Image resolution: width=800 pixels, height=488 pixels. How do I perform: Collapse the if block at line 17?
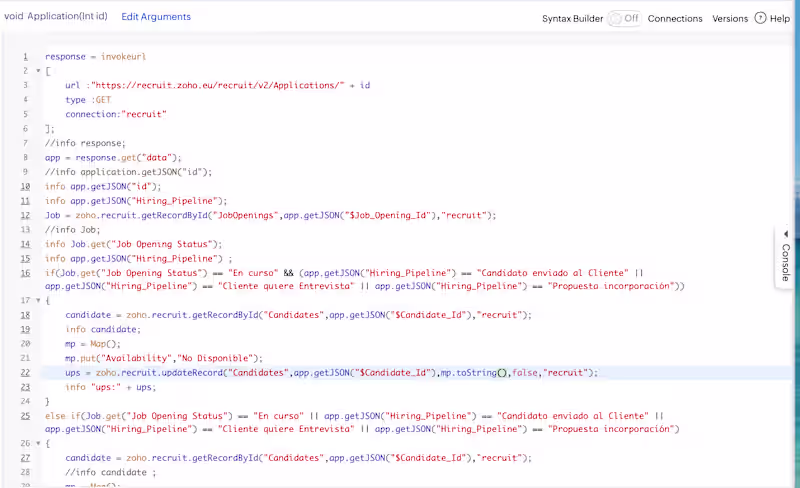[x=38, y=301]
